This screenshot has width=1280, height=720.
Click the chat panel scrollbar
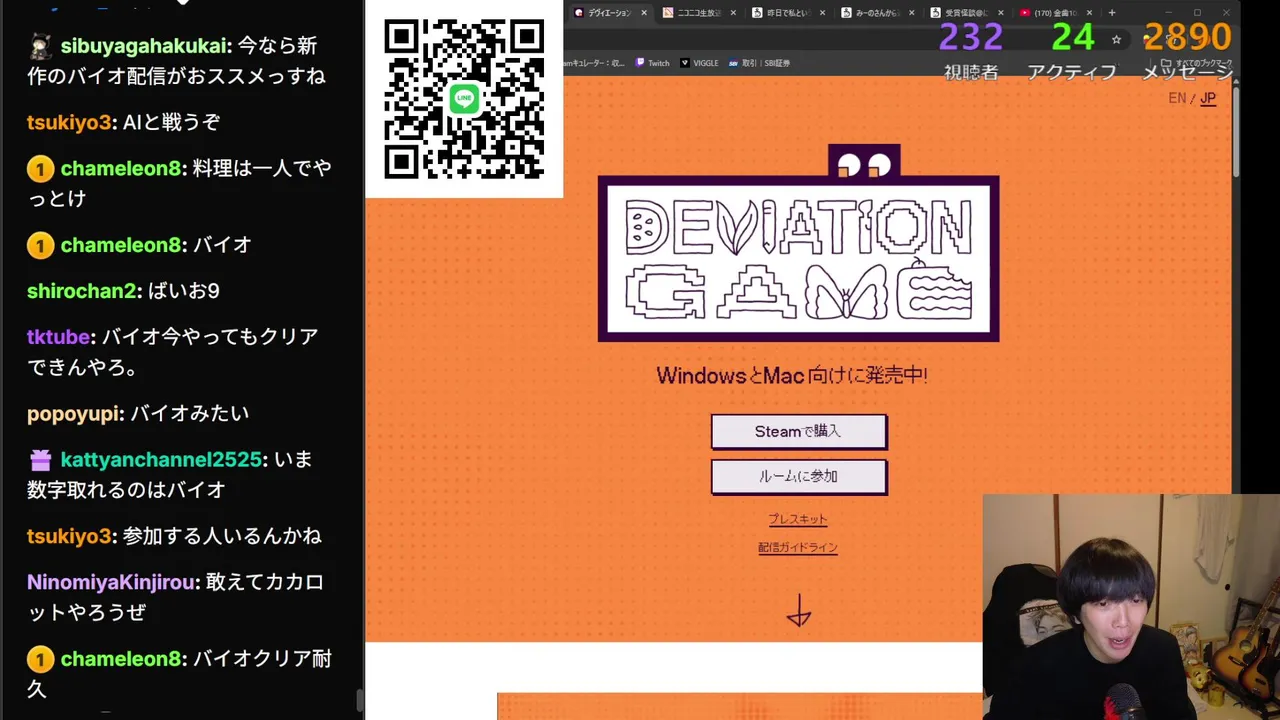[360, 700]
